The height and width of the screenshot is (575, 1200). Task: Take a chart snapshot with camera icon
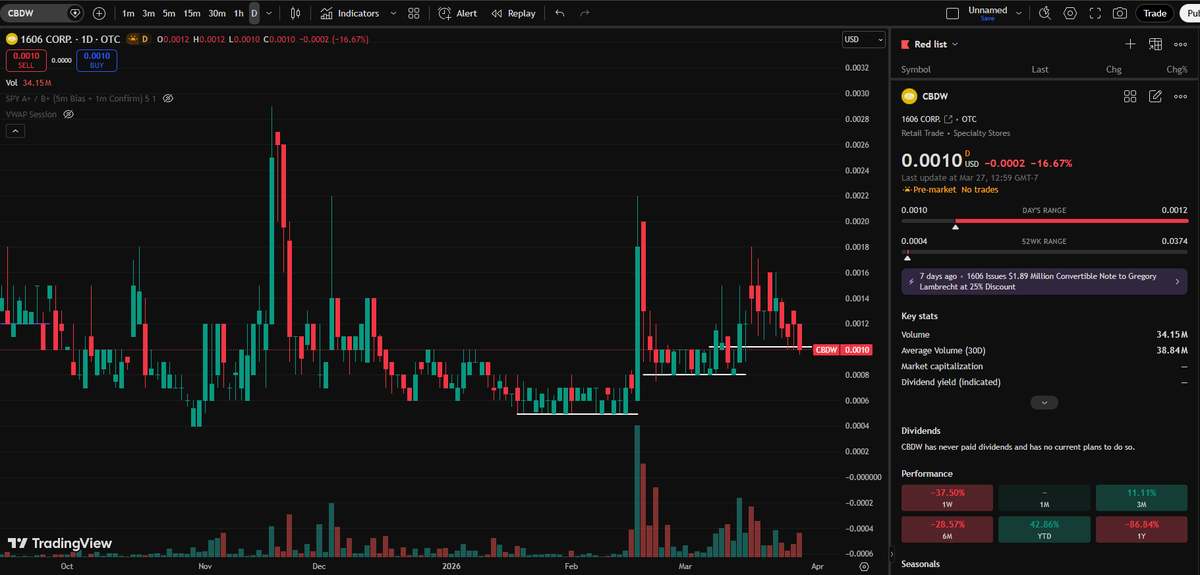coord(1120,13)
